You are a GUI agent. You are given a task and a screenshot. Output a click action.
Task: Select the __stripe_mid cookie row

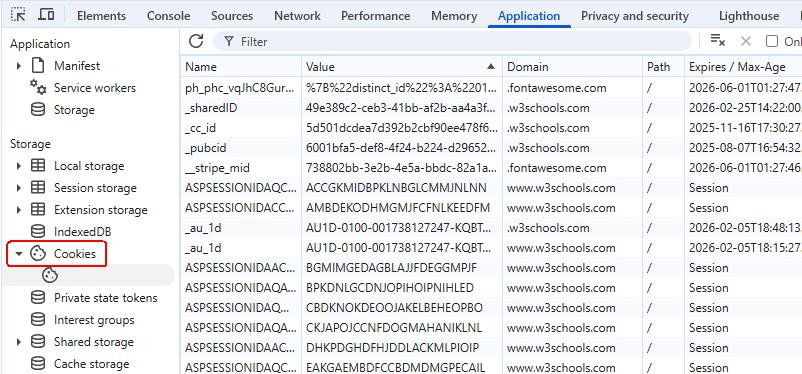pos(491,168)
